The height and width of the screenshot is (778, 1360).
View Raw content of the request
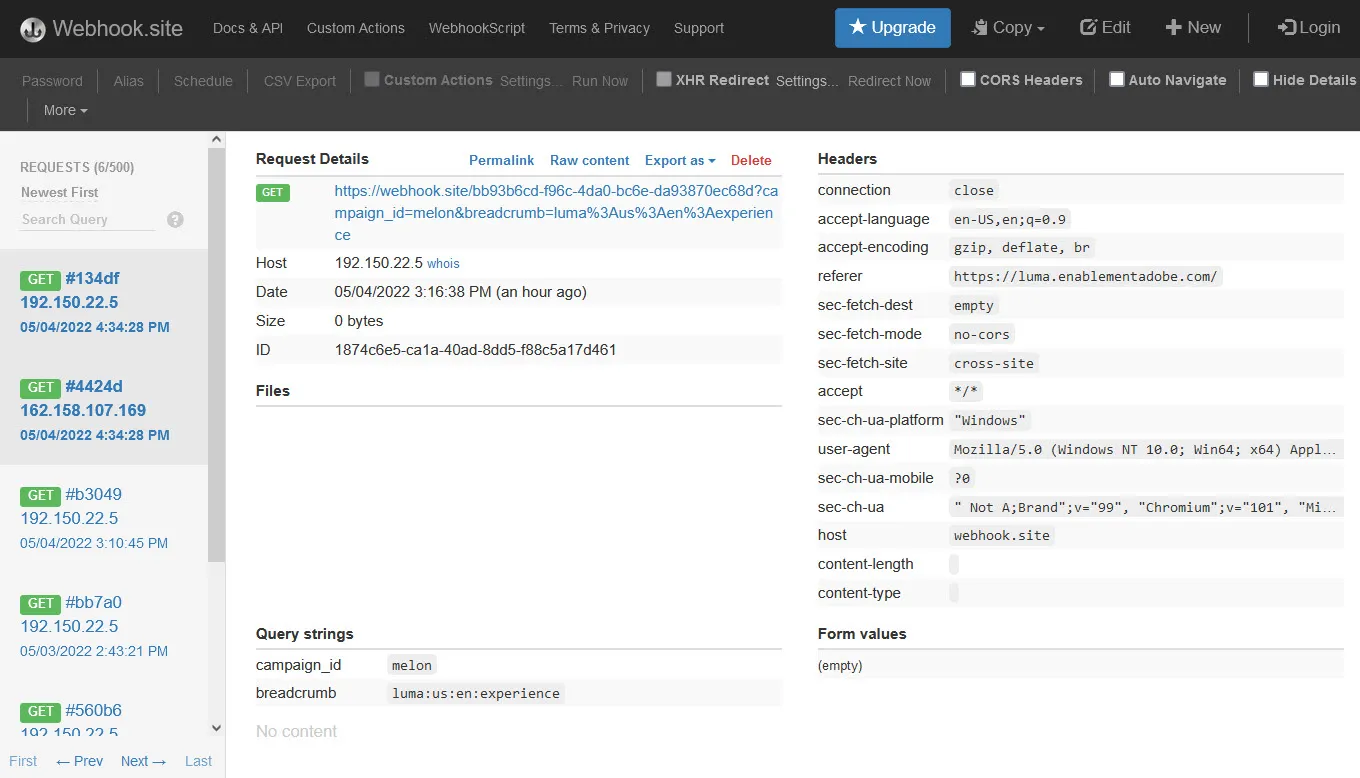pyautogui.click(x=589, y=160)
